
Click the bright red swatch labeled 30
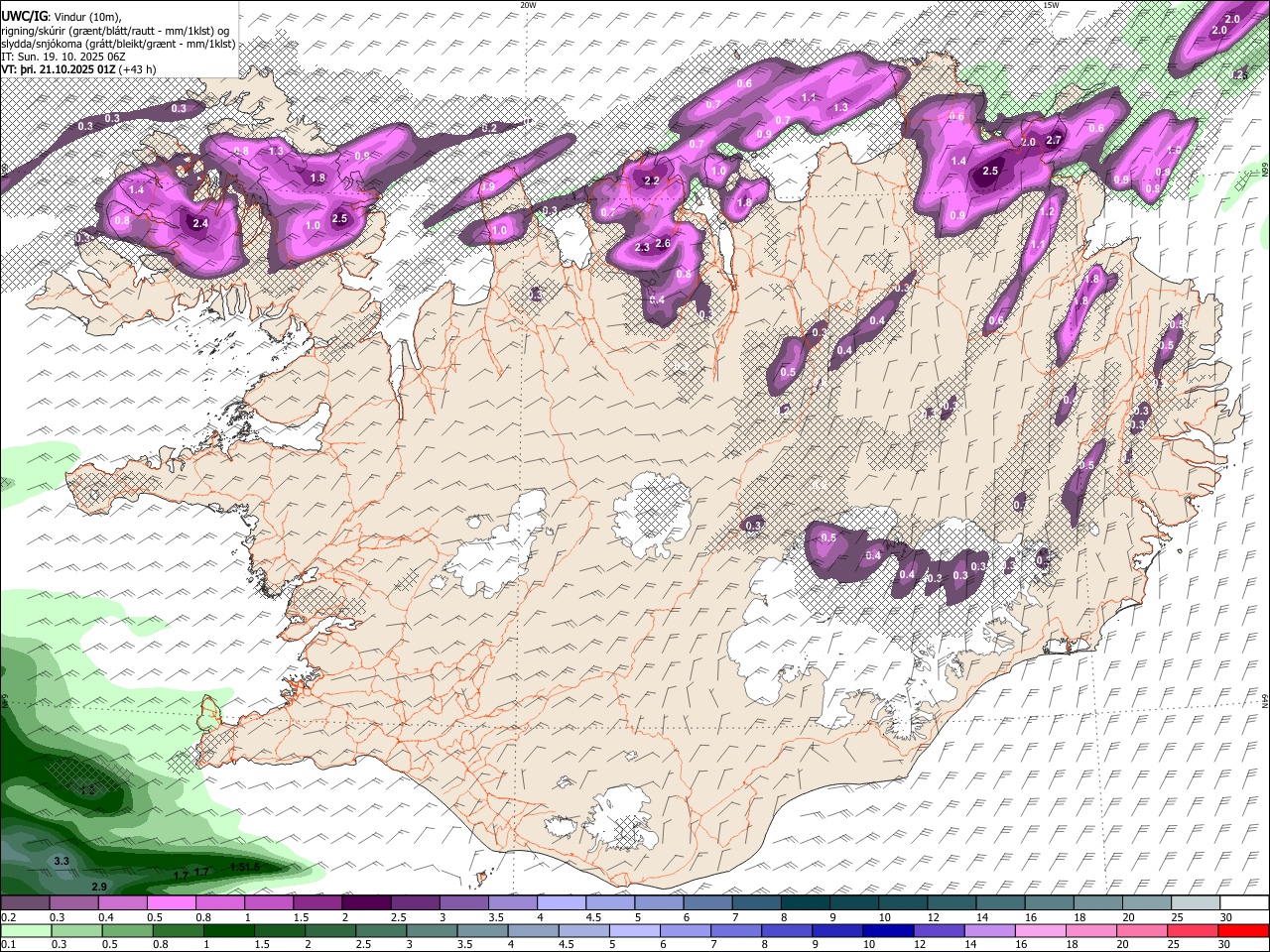click(1245, 930)
